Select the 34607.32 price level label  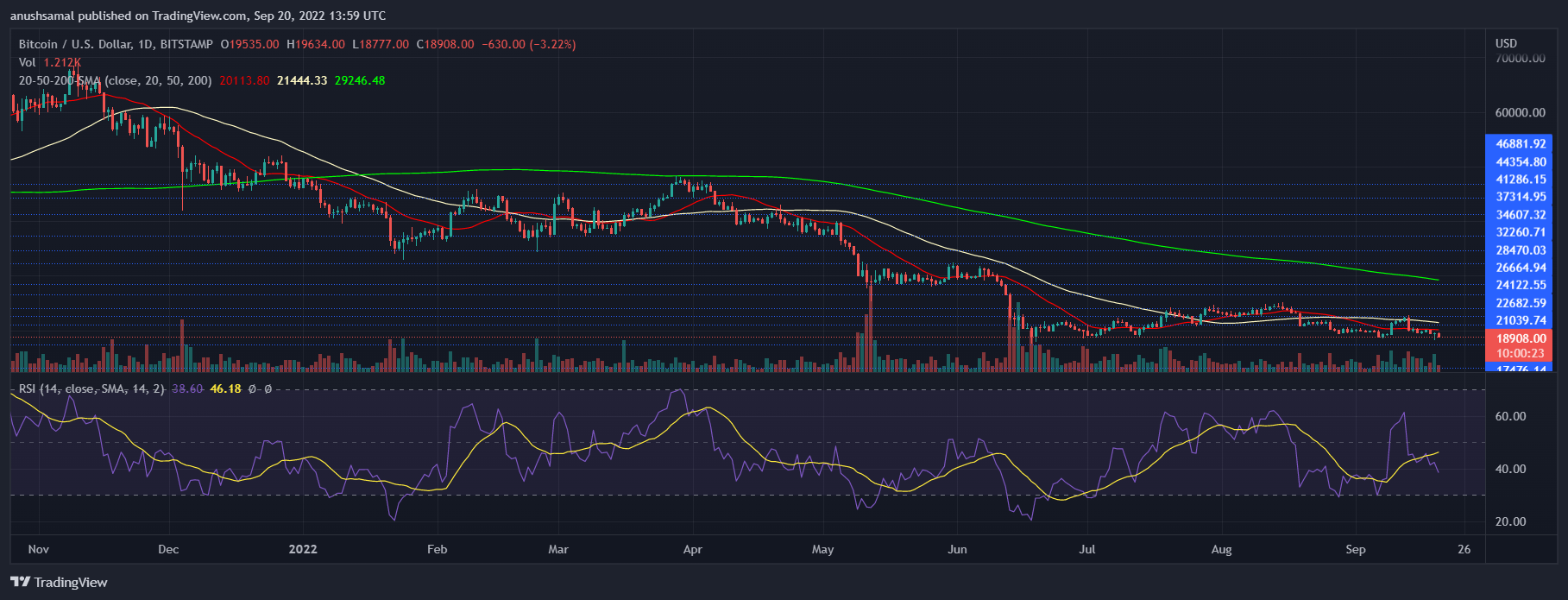[x=1519, y=215]
